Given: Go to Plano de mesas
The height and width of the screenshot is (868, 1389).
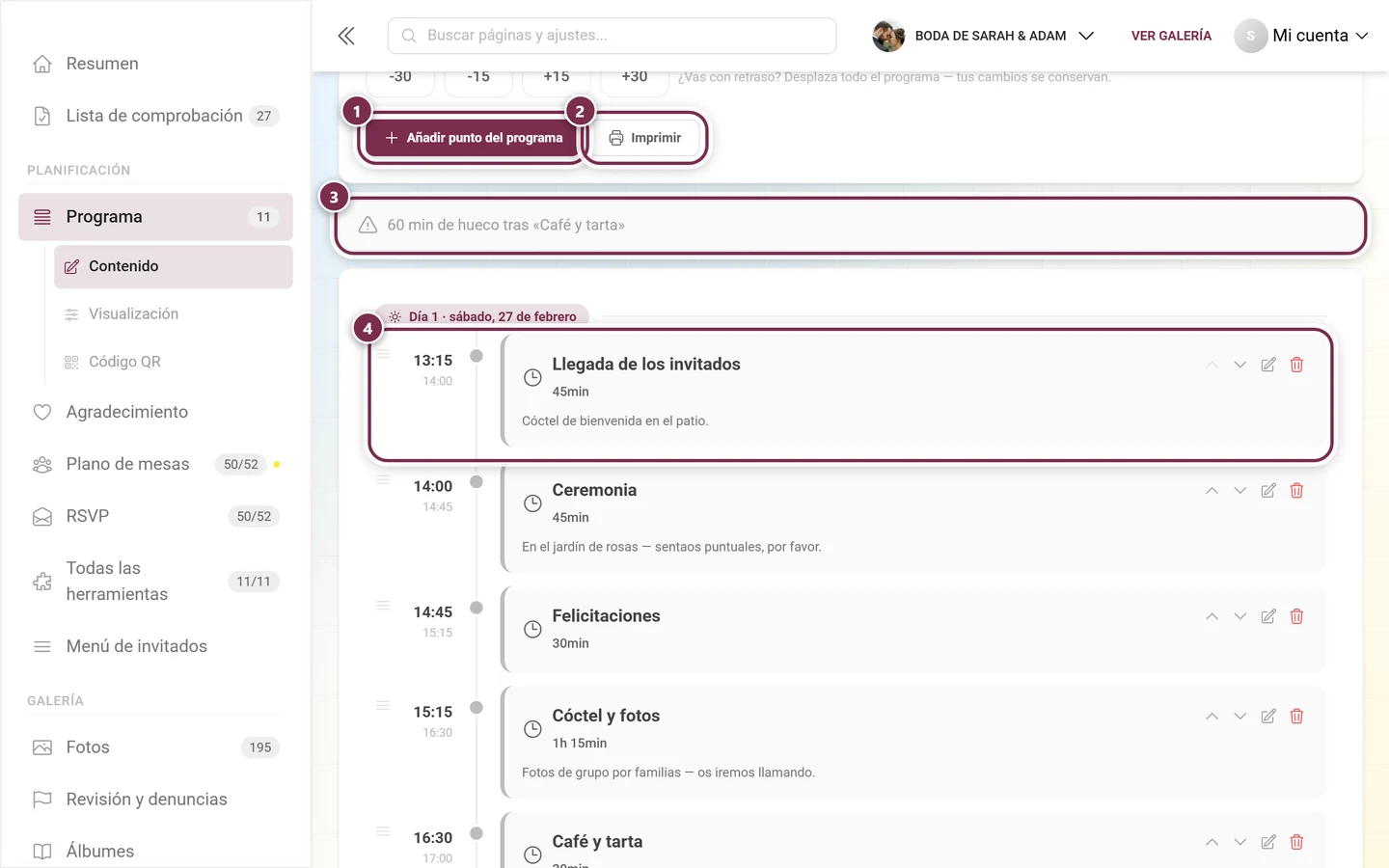Looking at the screenshot, I should point(155,464).
